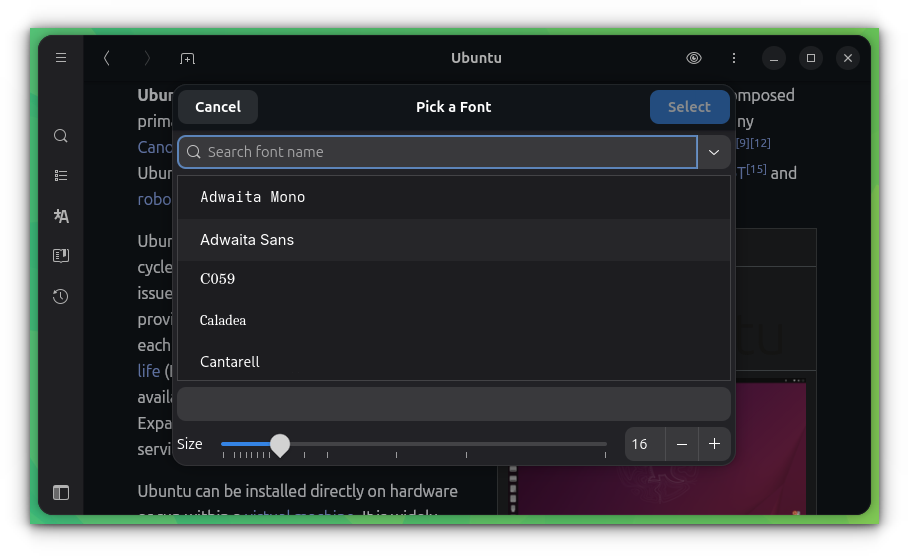The width and height of the screenshot is (909, 556).
Task: Click the size value field showing 16
Action: pyautogui.click(x=645, y=444)
